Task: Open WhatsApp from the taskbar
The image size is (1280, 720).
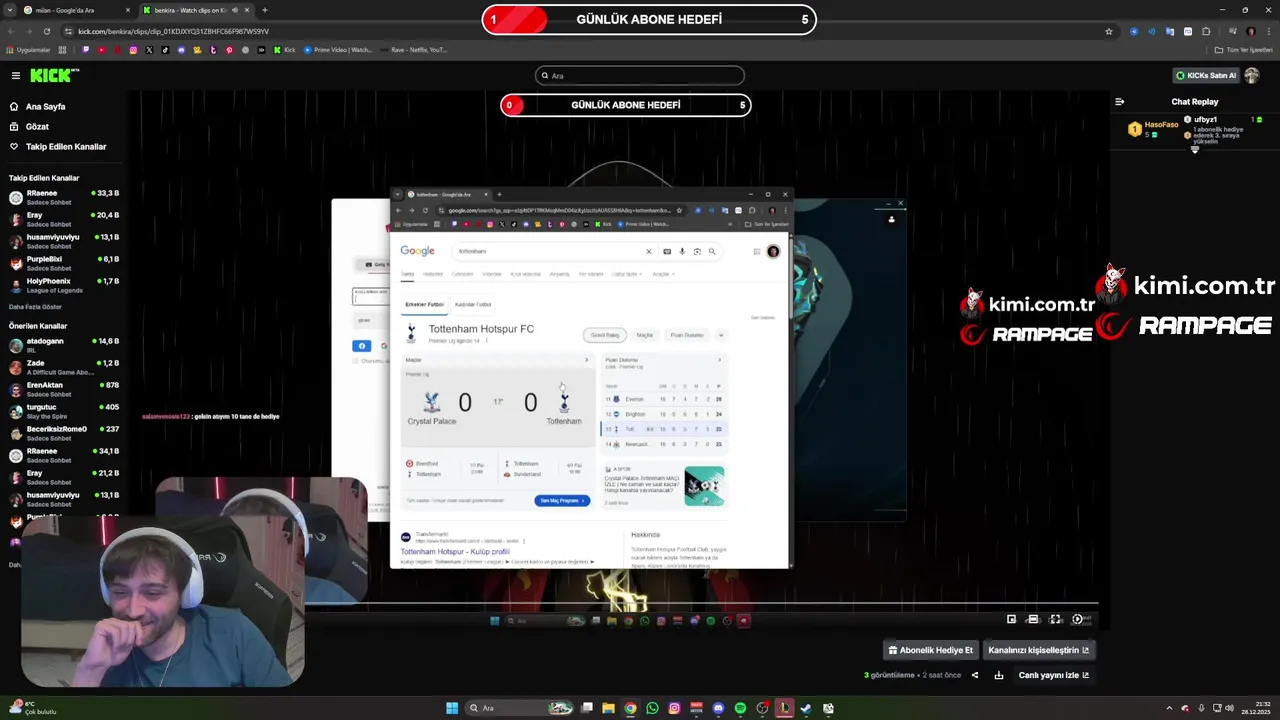Action: 652,708
